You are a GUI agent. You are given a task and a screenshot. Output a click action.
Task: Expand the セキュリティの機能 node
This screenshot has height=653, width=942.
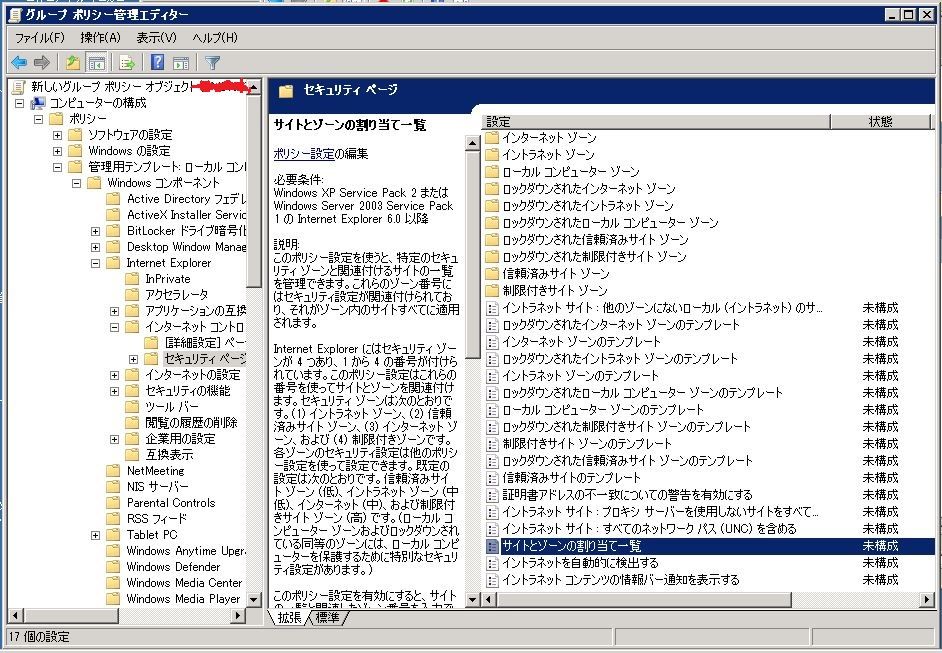pyautogui.click(x=115, y=391)
